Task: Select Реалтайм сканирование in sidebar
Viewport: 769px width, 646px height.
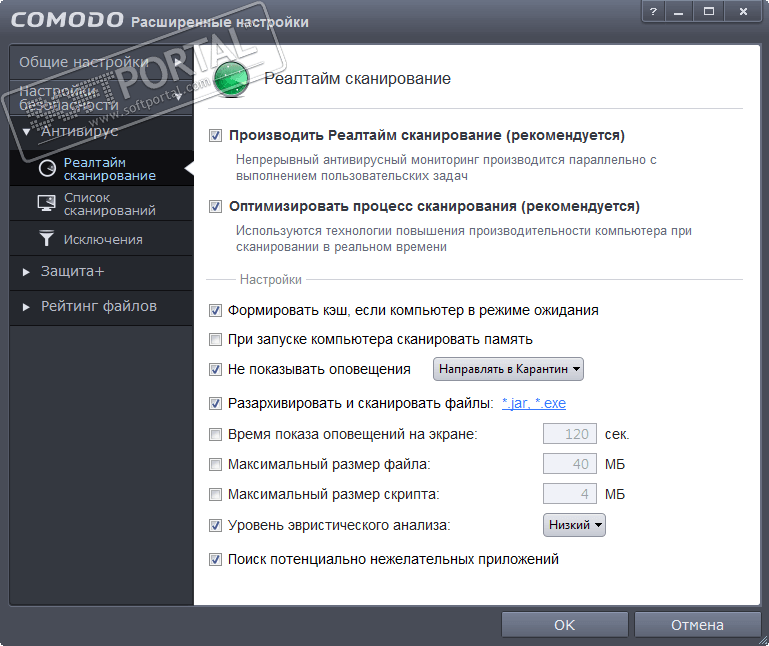Action: (102, 168)
